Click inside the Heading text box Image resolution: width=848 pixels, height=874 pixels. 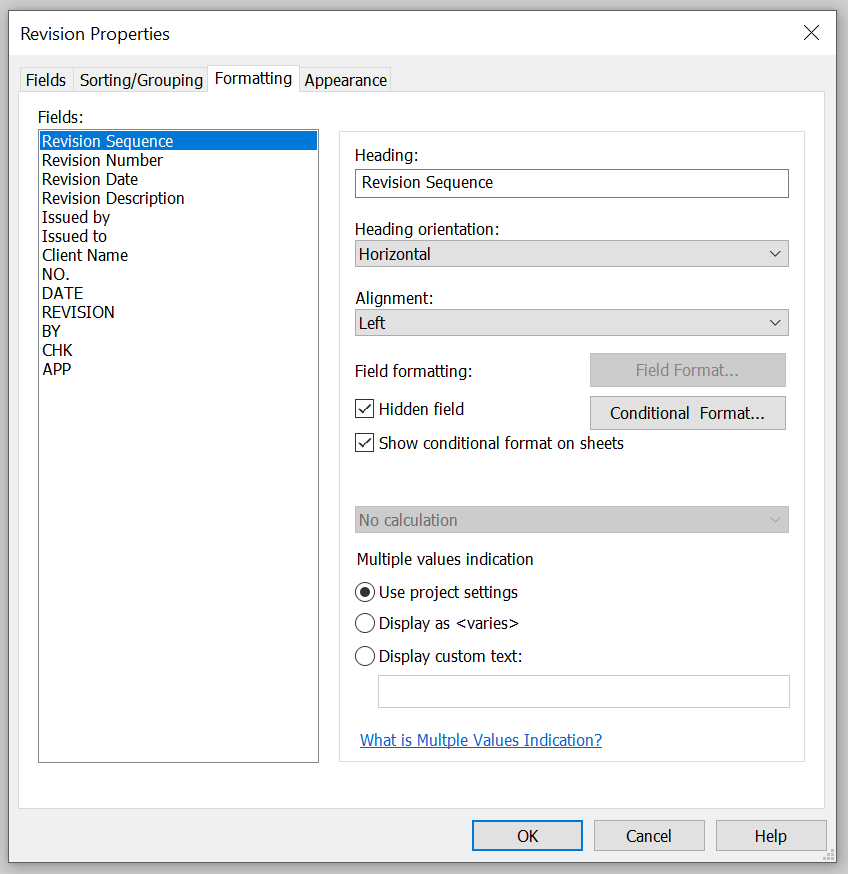tap(571, 183)
